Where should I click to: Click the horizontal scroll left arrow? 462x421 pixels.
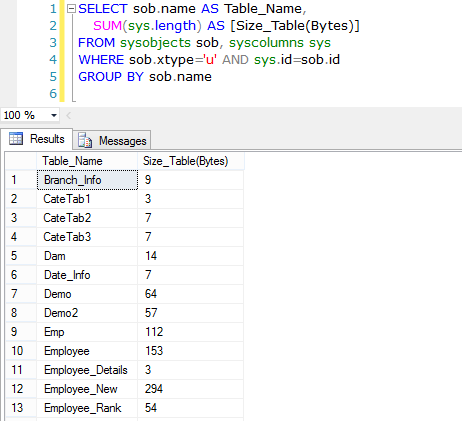click(x=68, y=115)
